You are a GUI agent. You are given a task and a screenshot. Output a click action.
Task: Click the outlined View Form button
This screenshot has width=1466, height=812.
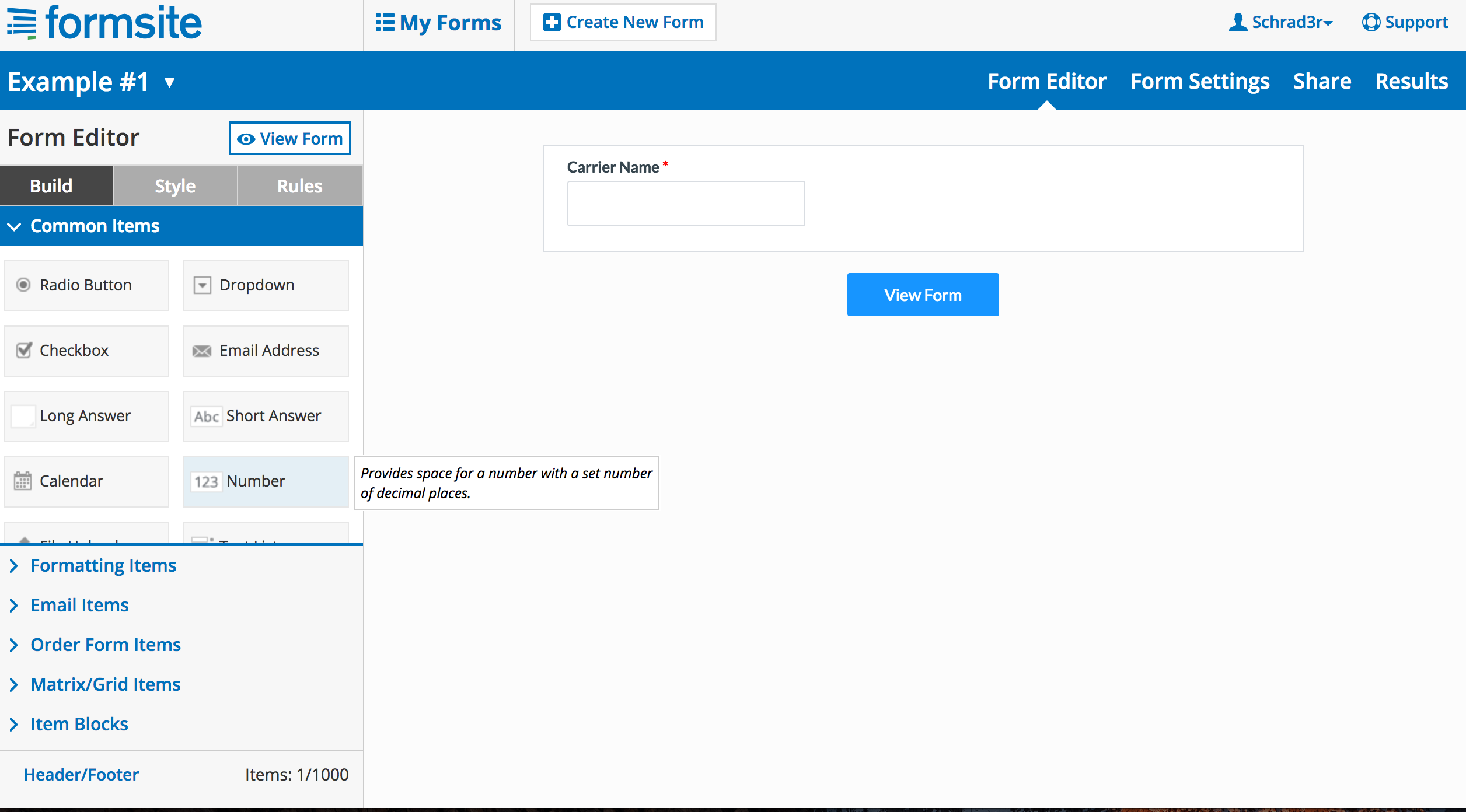[x=290, y=138]
